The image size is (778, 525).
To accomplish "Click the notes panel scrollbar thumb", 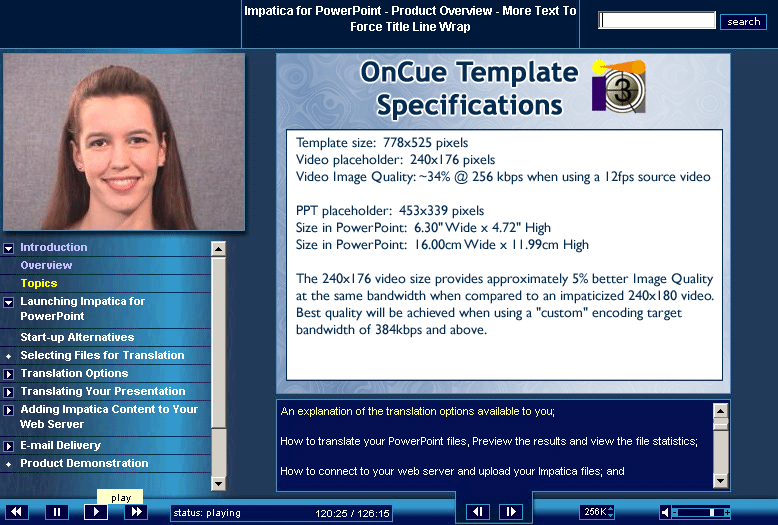I will pos(720,425).
